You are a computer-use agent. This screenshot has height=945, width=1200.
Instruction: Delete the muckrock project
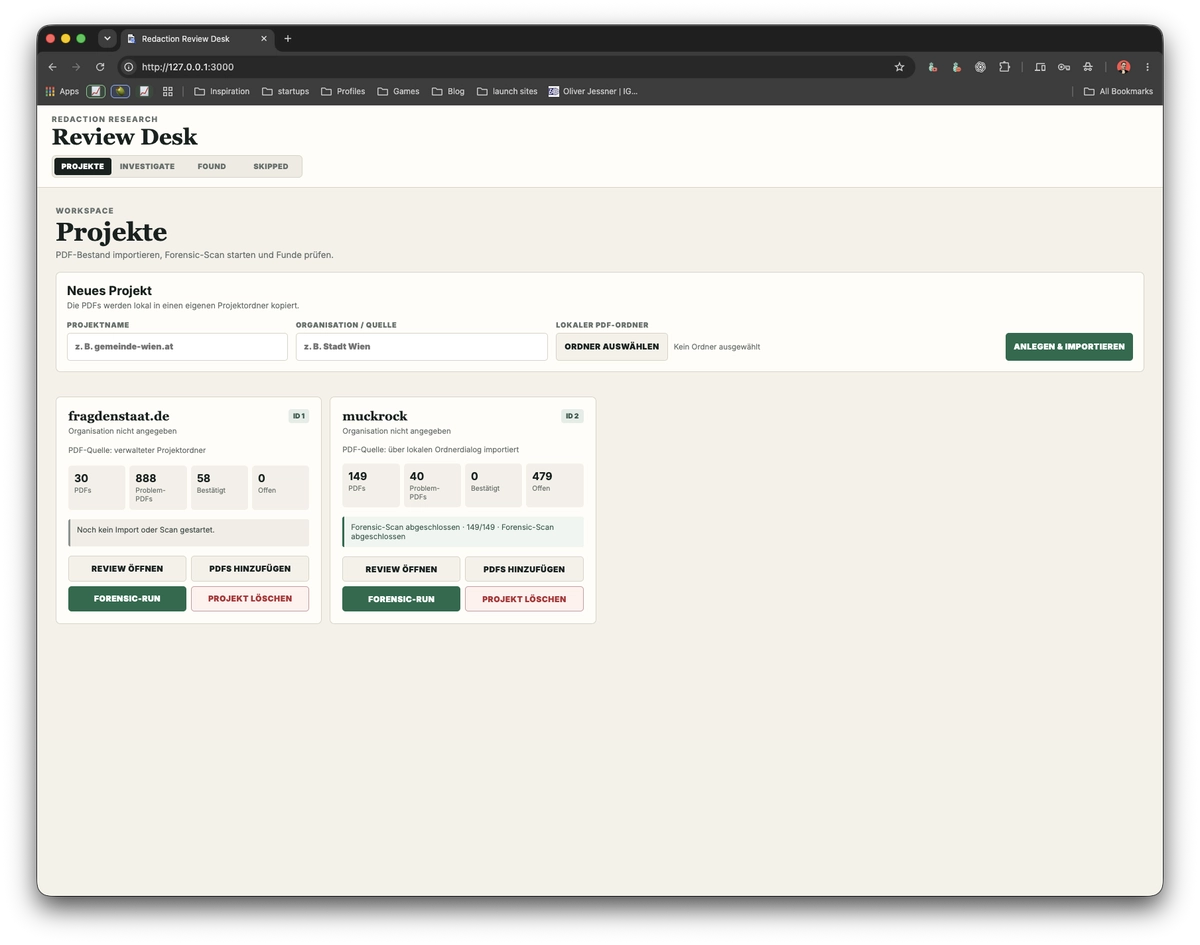(x=524, y=599)
